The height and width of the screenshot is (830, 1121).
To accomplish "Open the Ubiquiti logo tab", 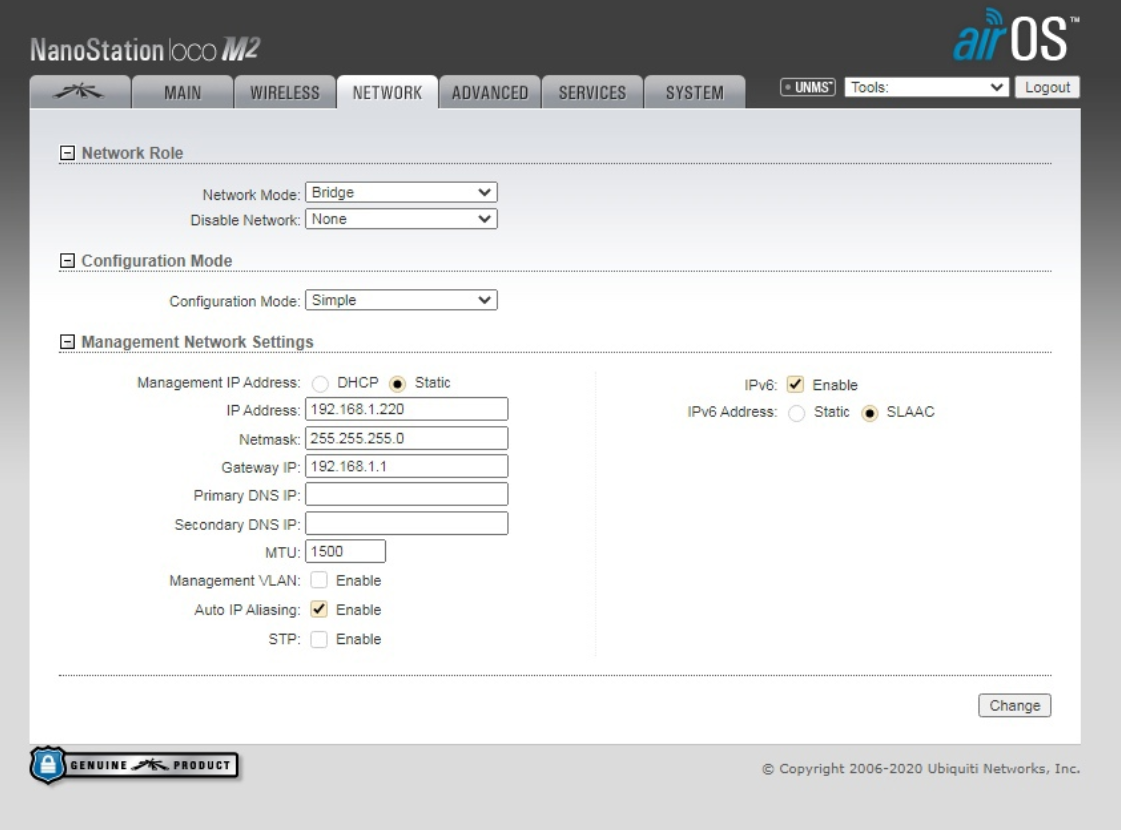I will 80,92.
